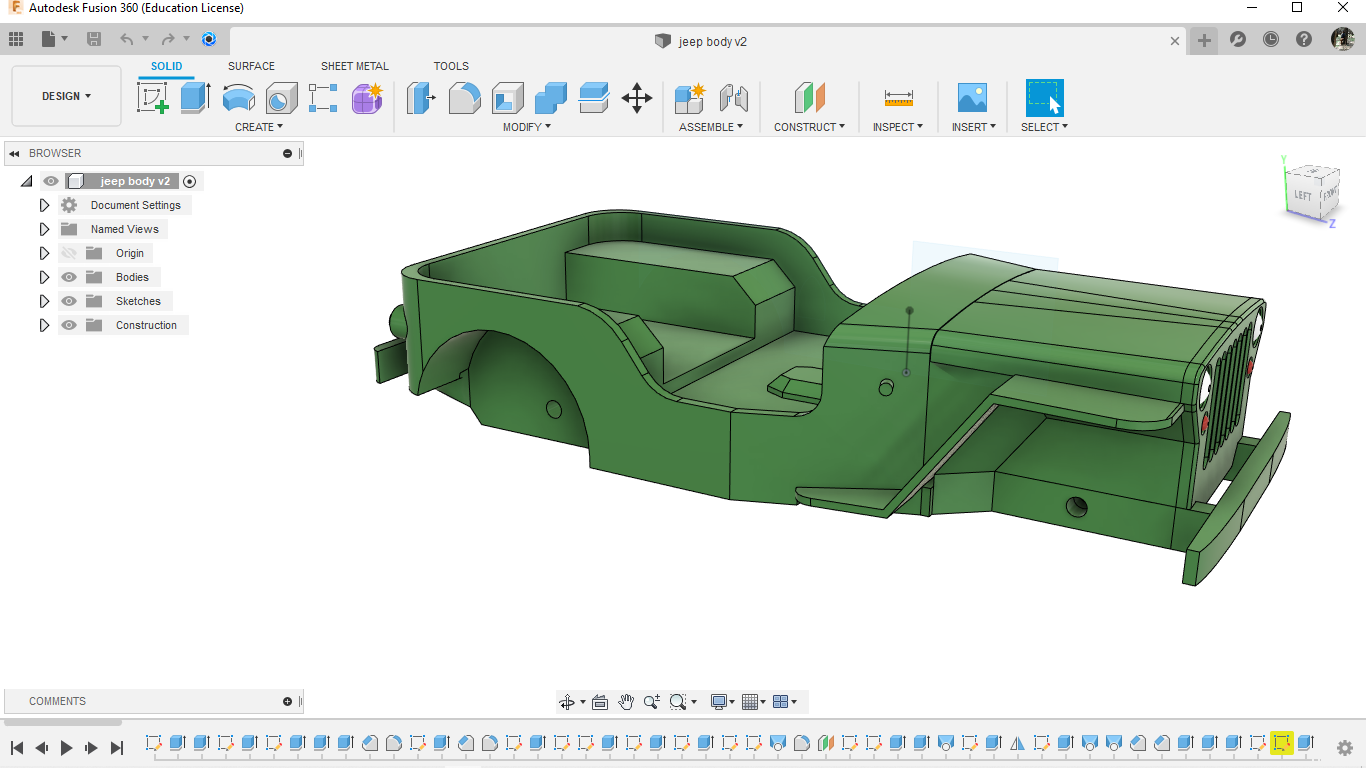Open timeline settings gear
This screenshot has width=1366, height=768.
1345,747
